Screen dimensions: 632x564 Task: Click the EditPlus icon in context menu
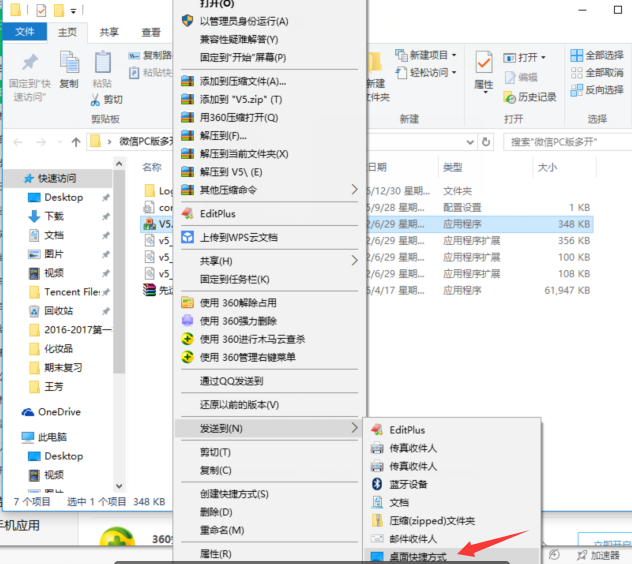[187, 214]
